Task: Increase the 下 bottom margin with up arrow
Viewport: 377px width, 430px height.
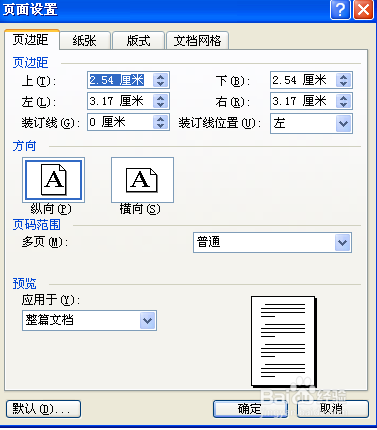Action: [344, 77]
